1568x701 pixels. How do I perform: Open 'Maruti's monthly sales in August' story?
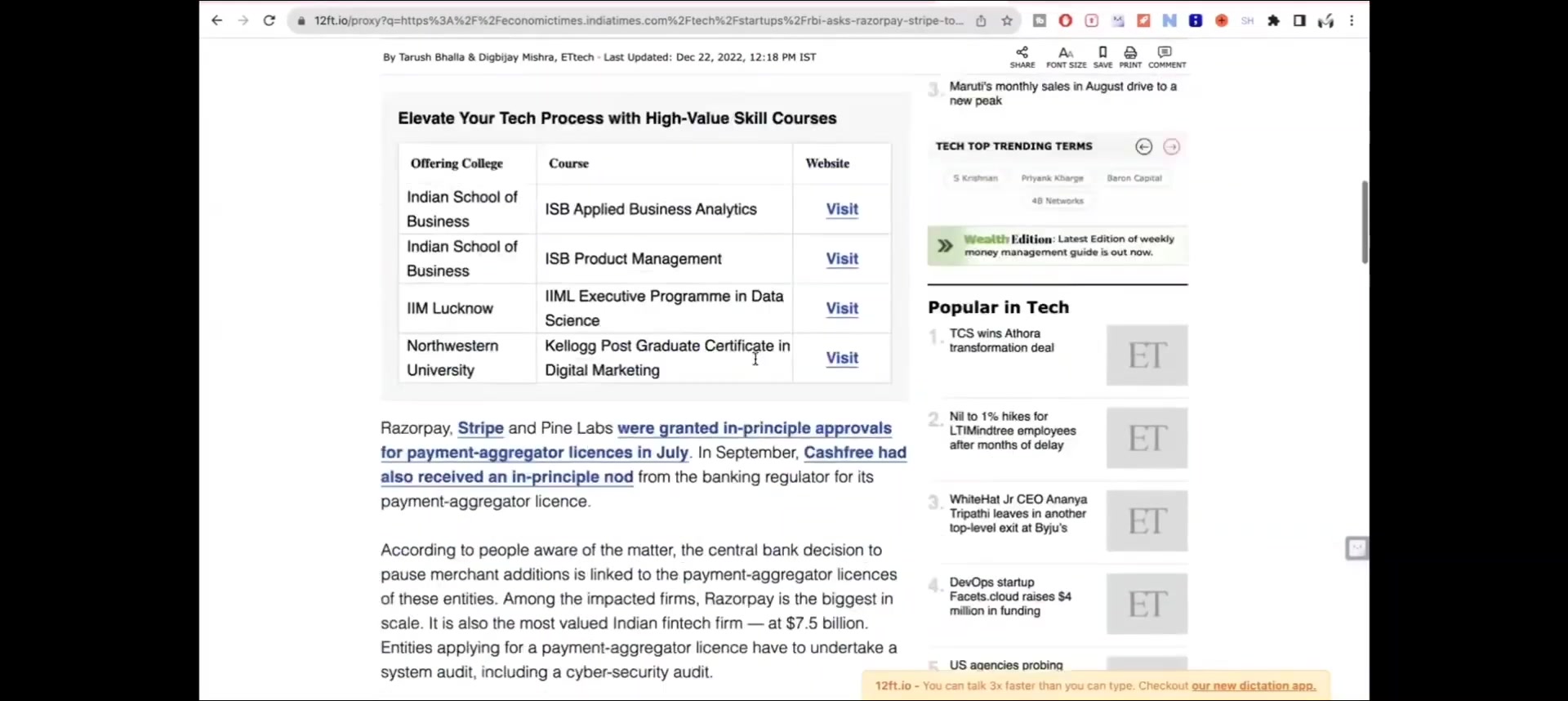[1062, 93]
